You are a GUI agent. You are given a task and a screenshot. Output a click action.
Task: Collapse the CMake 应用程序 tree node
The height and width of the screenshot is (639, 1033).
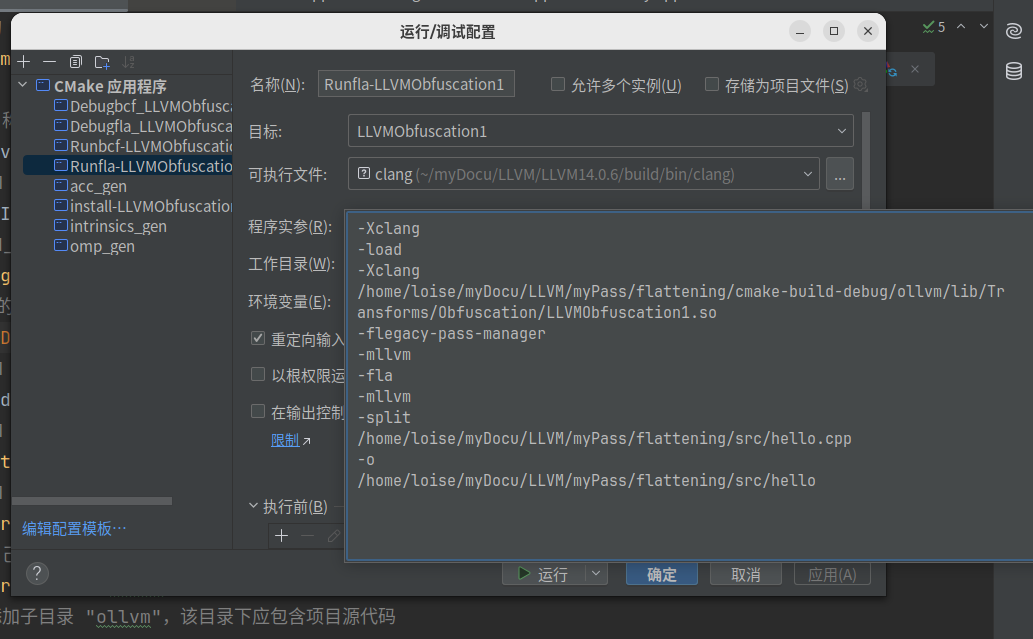coord(23,85)
